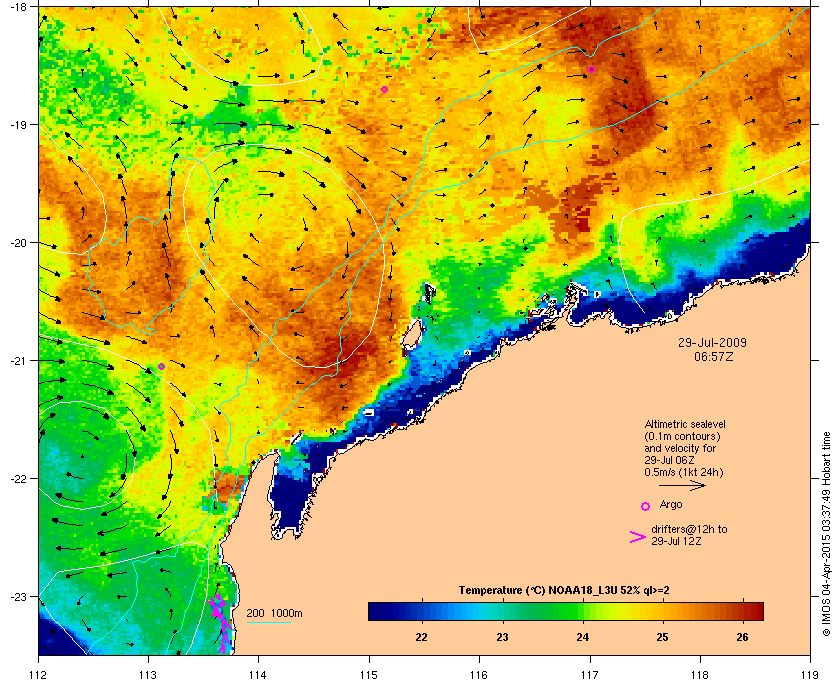Screen dimensions: 840x680
Task: Click the Argo float marker near 113E, 21S
Action: tap(161, 367)
